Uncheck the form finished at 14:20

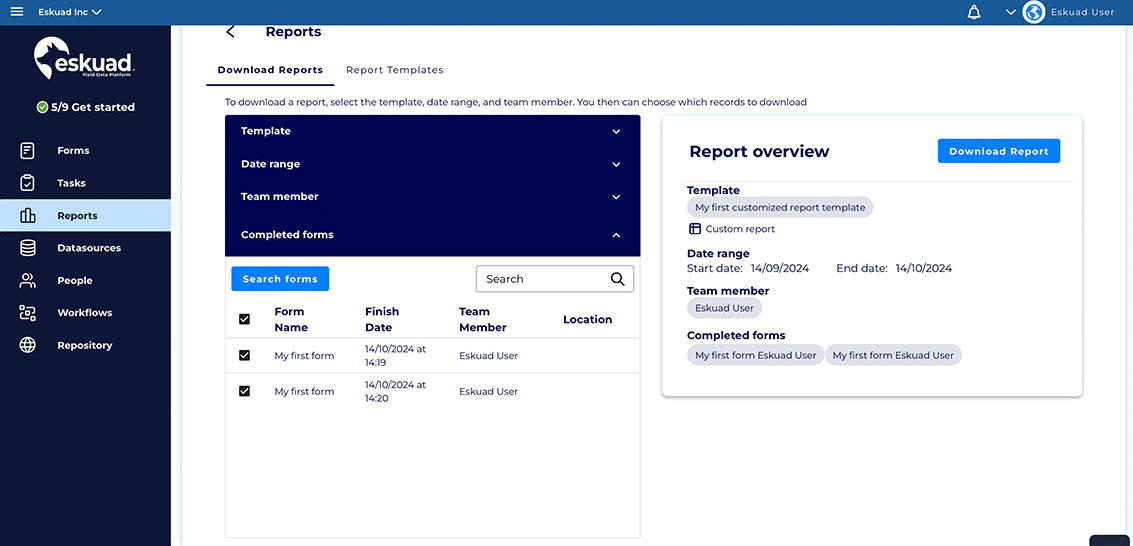[245, 391]
